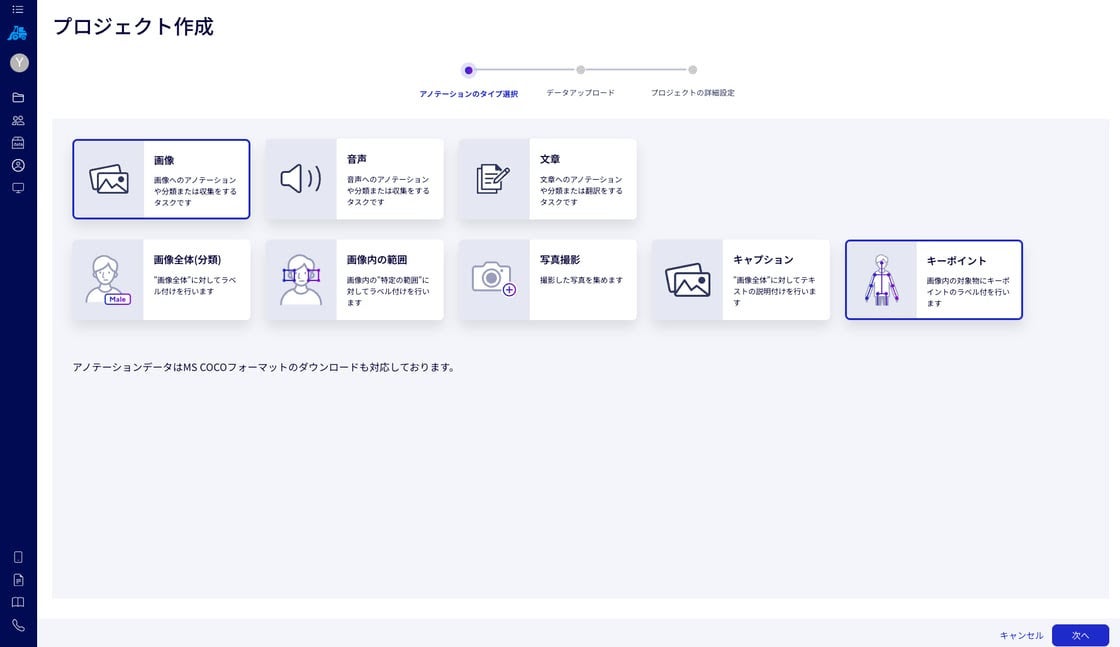Image resolution: width=1120 pixels, height=647 pixels.
Task: Click the 次へ button
Action: tap(1080, 635)
